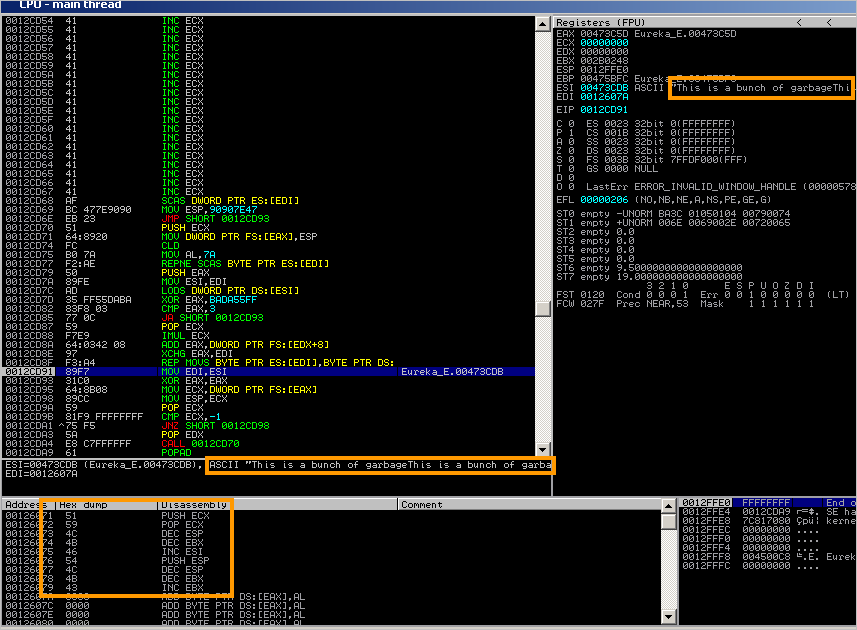Click the left arrow button in Registers header
This screenshot has width=857, height=630.
click(802, 22)
